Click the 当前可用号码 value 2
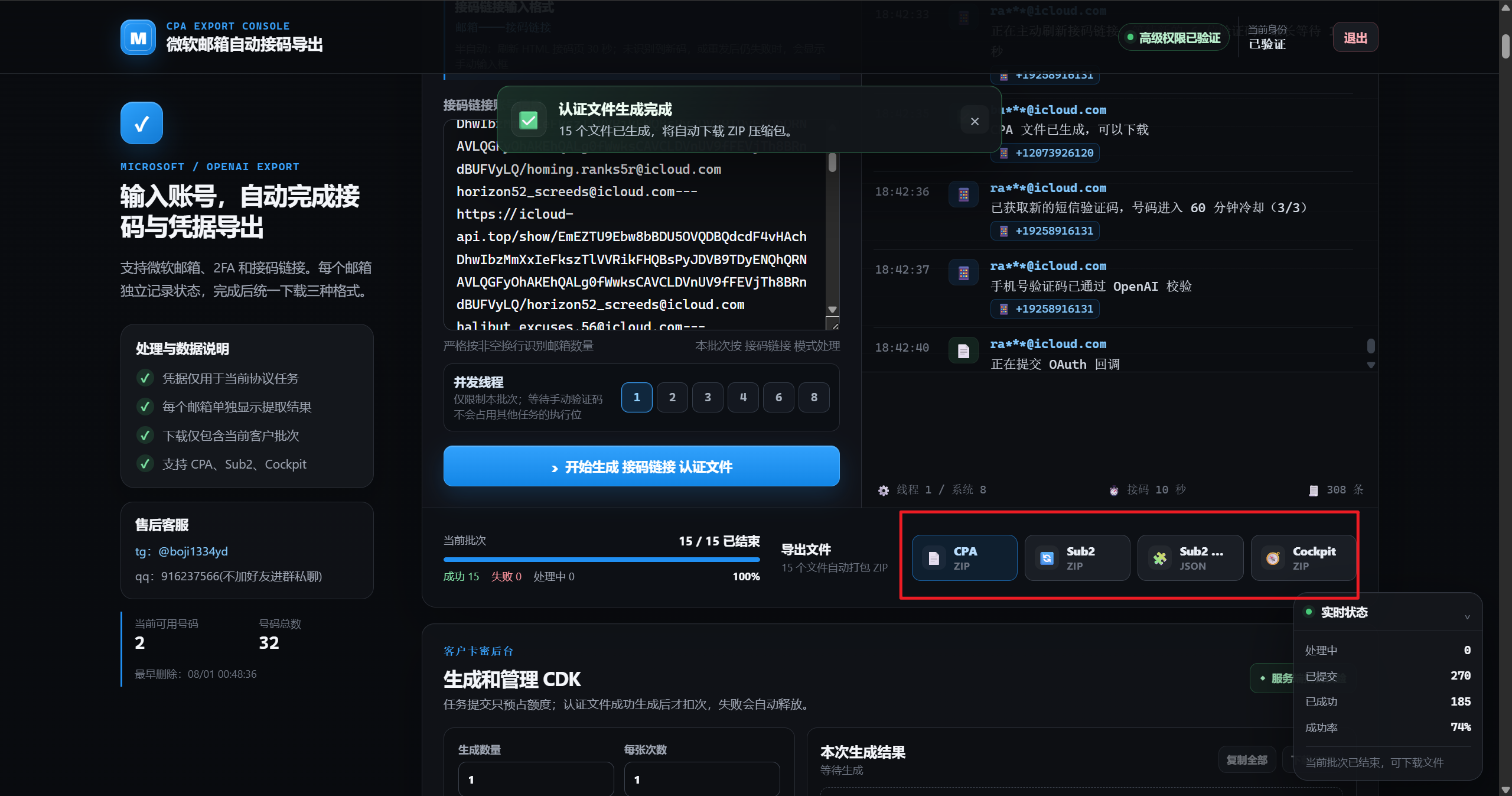 click(x=139, y=643)
